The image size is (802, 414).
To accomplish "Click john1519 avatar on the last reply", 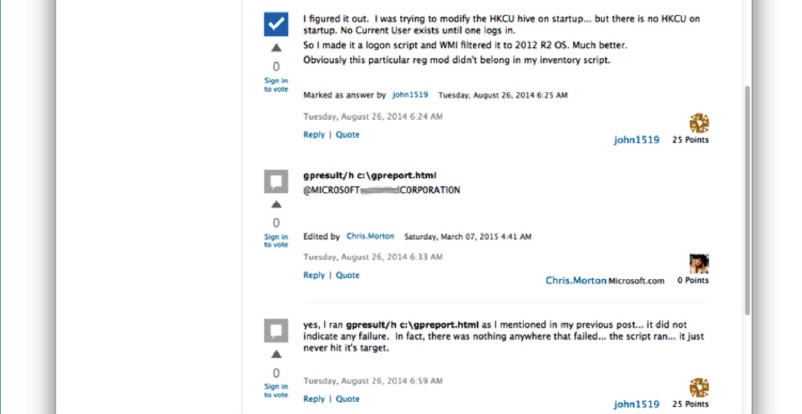I will tap(699, 388).
